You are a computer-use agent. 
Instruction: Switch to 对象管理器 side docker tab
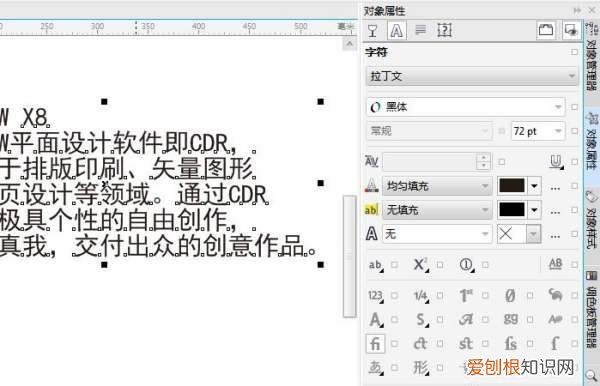click(592, 57)
